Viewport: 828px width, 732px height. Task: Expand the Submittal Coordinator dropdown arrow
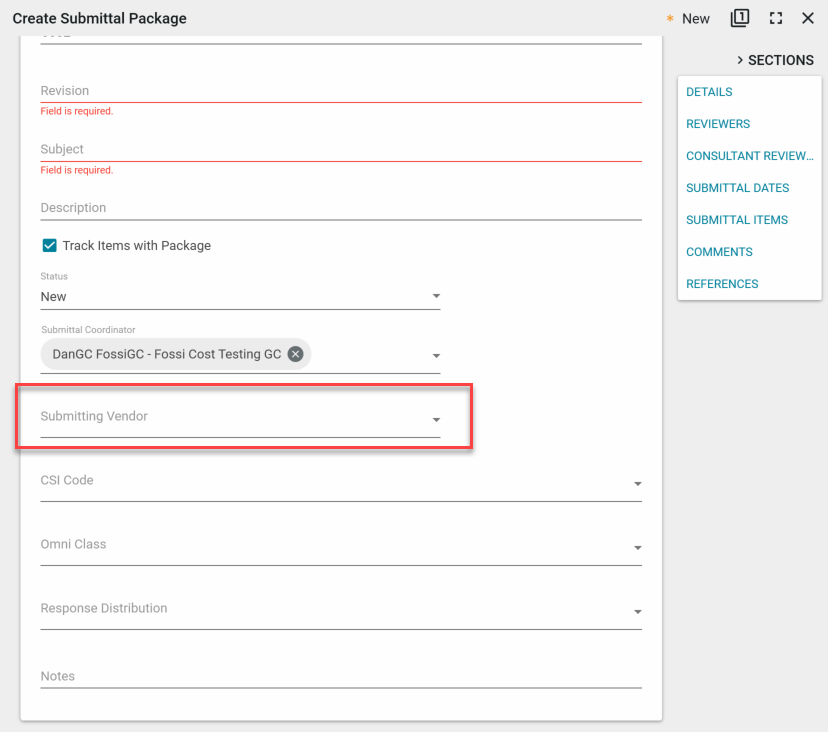[436, 356]
